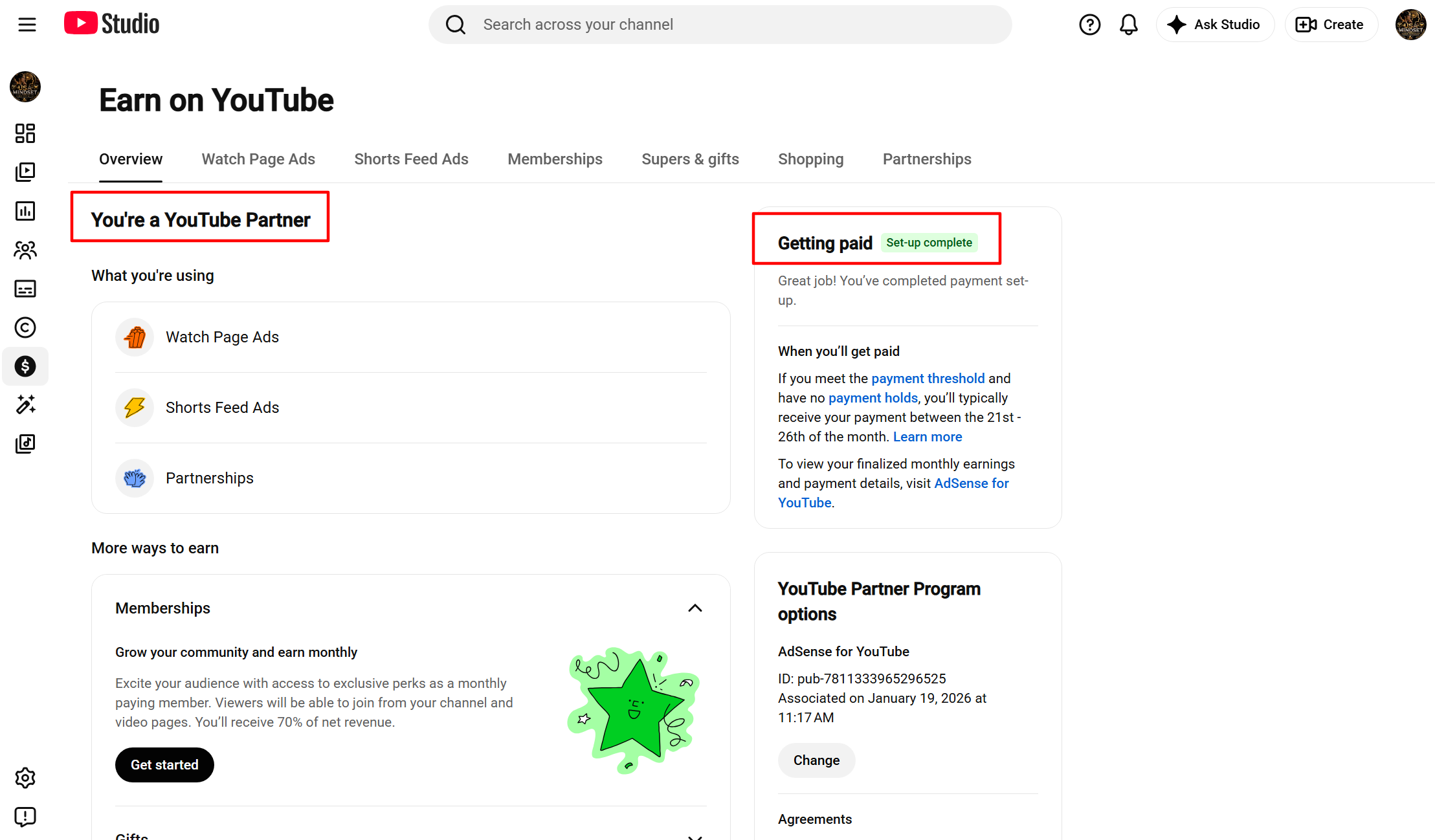
Task: Switch to Watch Page Ads tab
Action: point(258,159)
